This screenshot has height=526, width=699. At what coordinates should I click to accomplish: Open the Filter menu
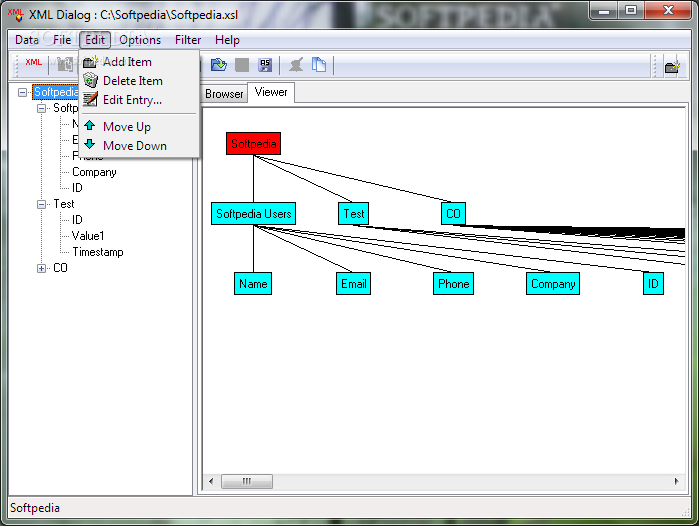[x=188, y=40]
